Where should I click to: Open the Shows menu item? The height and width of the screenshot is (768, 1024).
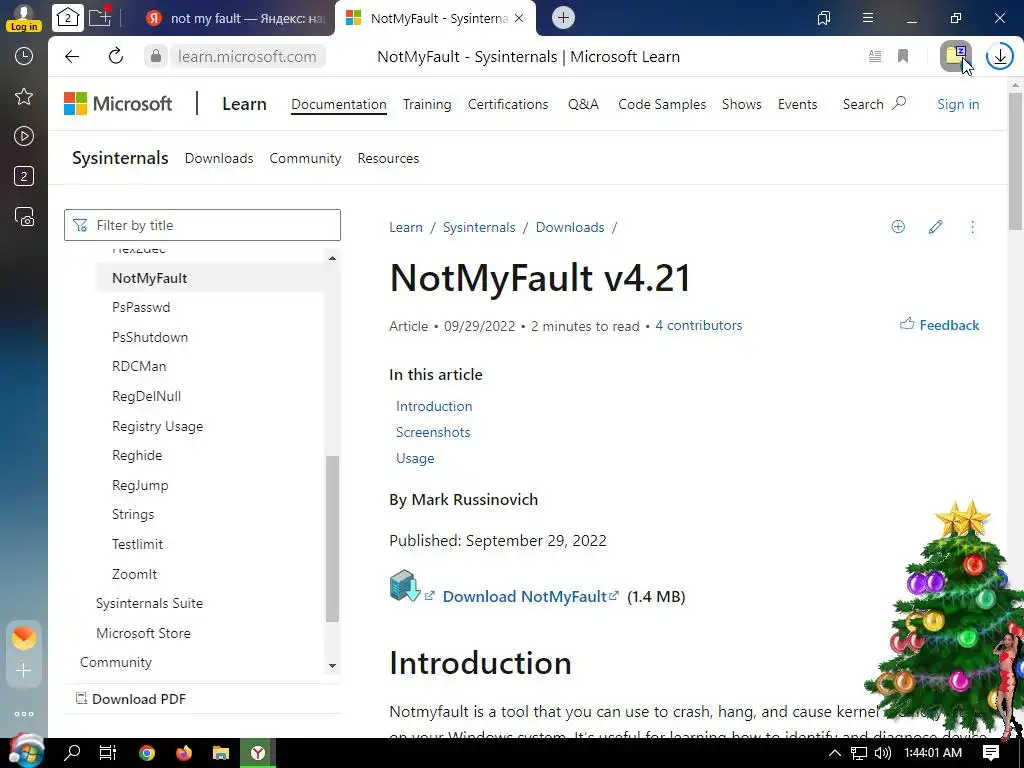coord(742,104)
